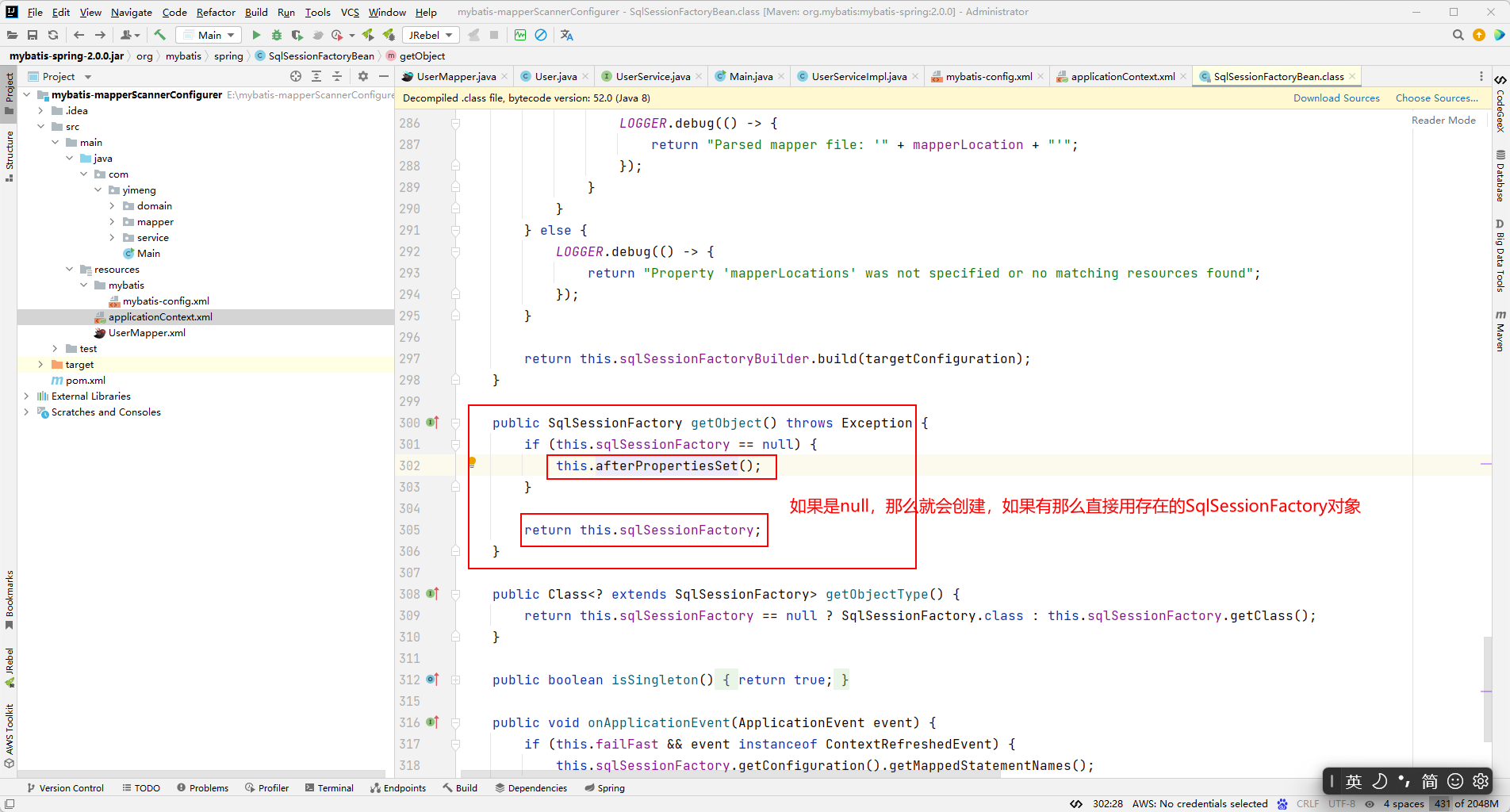Image resolution: width=1510 pixels, height=812 pixels.
Task: Click the IME emoji face icon
Action: (1455, 781)
